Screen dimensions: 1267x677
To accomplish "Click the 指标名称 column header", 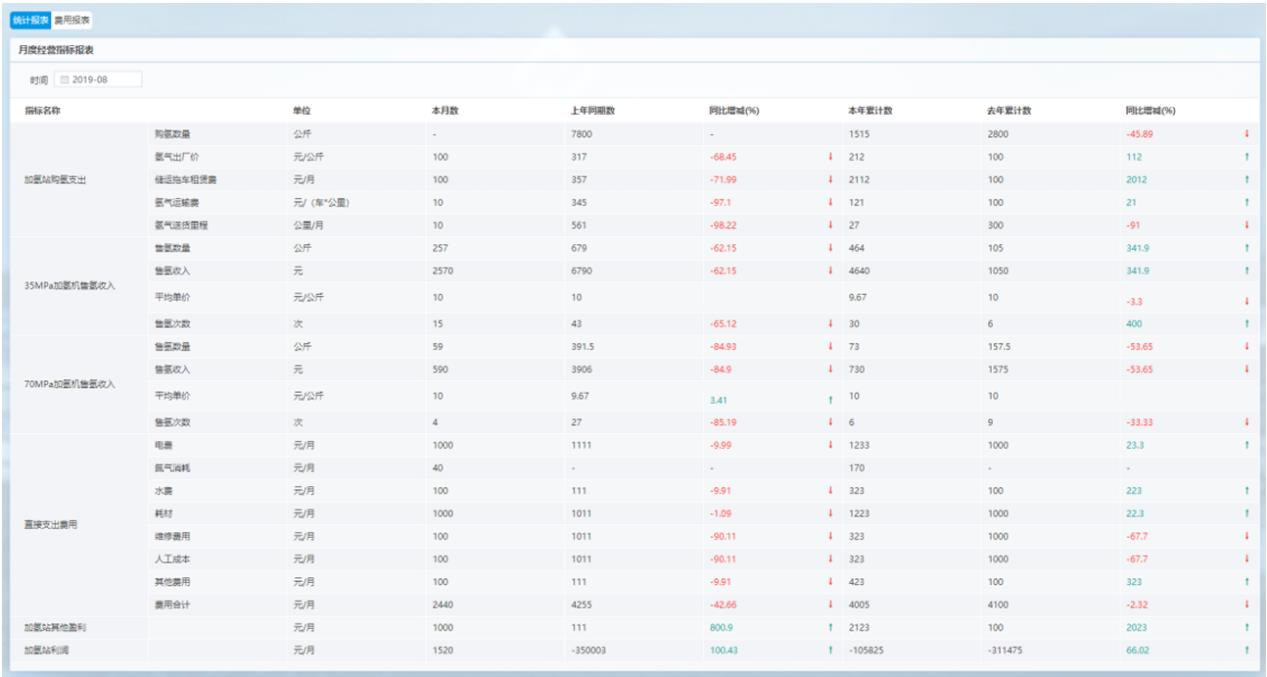I will point(45,110).
